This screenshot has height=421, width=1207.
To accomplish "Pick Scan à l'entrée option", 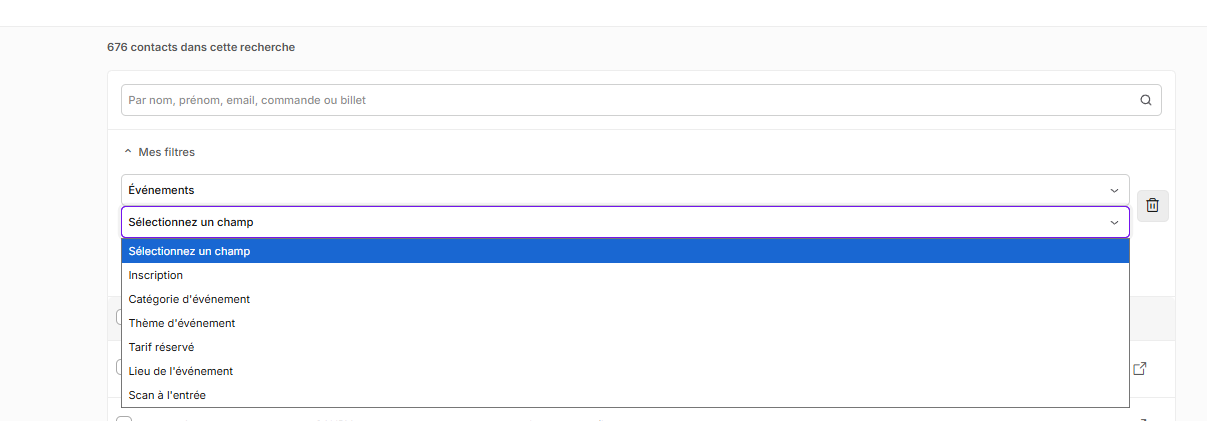I will (625, 395).
